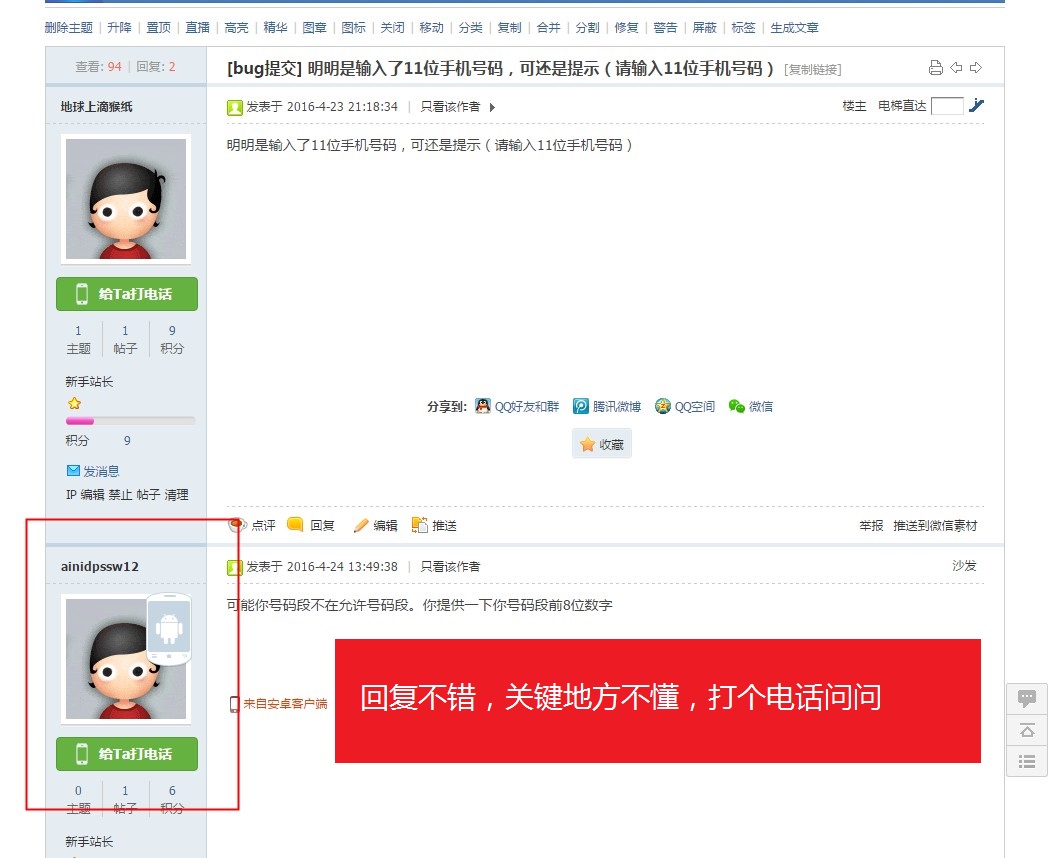This screenshot has height=858, width=1048.
Task: Click the print icon beside thread title
Action: pos(936,67)
